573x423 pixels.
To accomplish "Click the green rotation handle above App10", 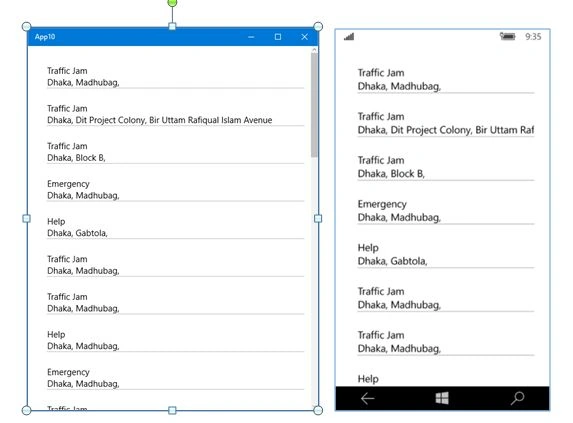I will click(172, 3).
